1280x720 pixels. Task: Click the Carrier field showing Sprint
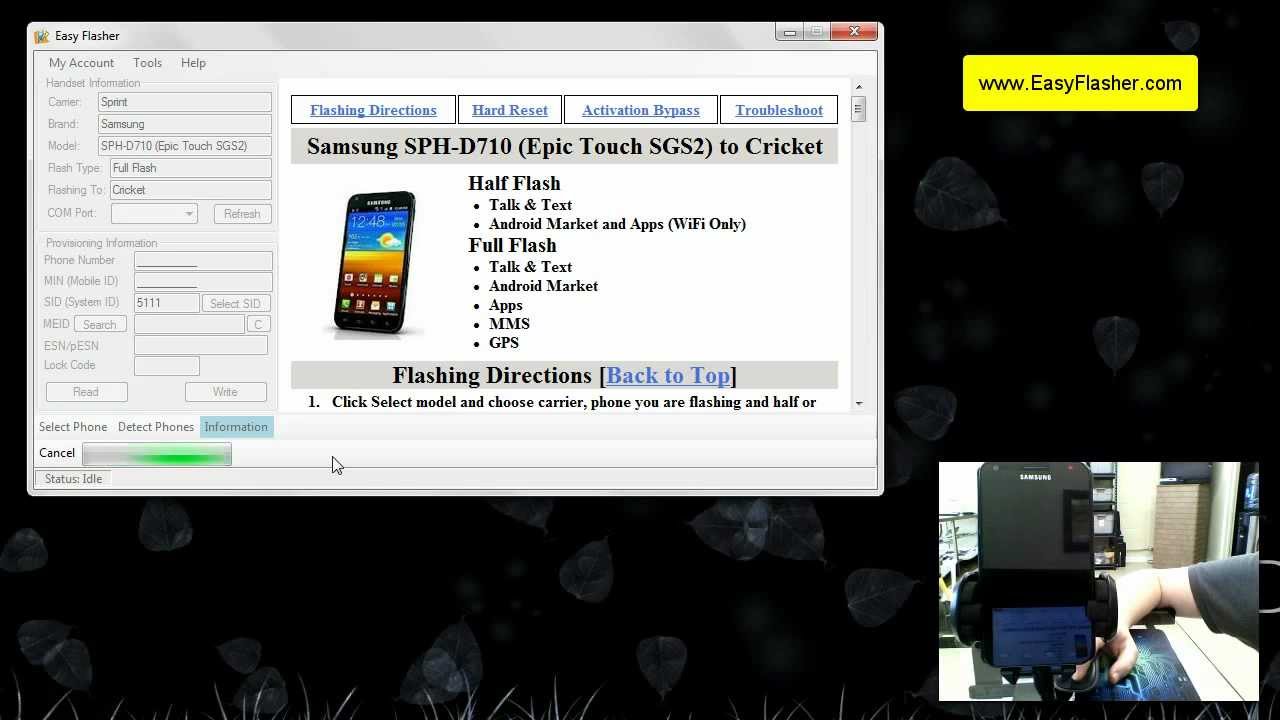(x=185, y=102)
